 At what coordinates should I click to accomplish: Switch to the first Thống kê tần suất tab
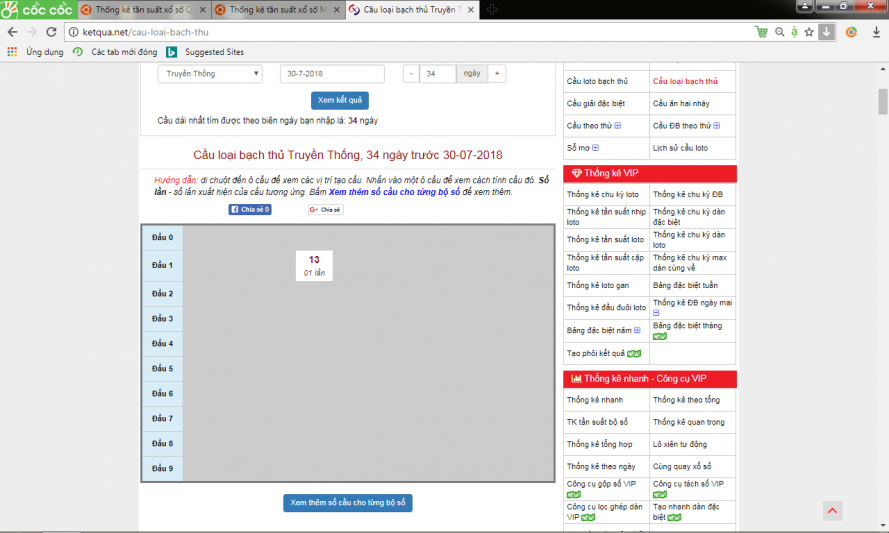click(142, 10)
